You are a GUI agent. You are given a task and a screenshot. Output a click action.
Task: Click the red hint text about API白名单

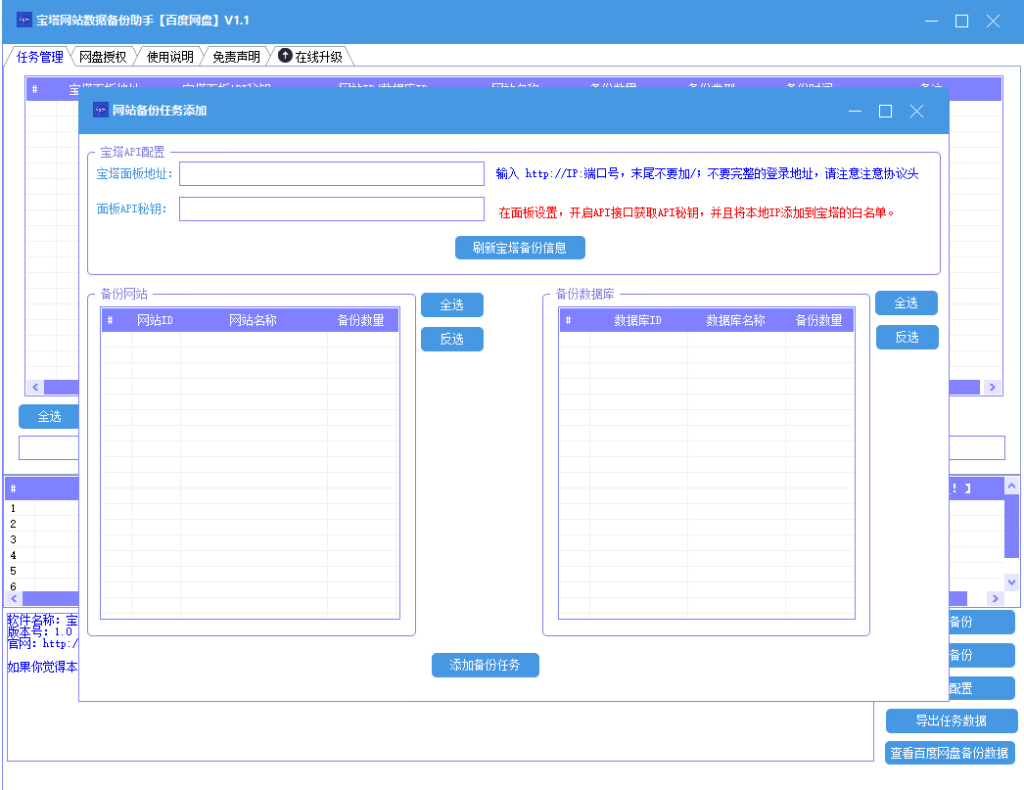coord(696,212)
